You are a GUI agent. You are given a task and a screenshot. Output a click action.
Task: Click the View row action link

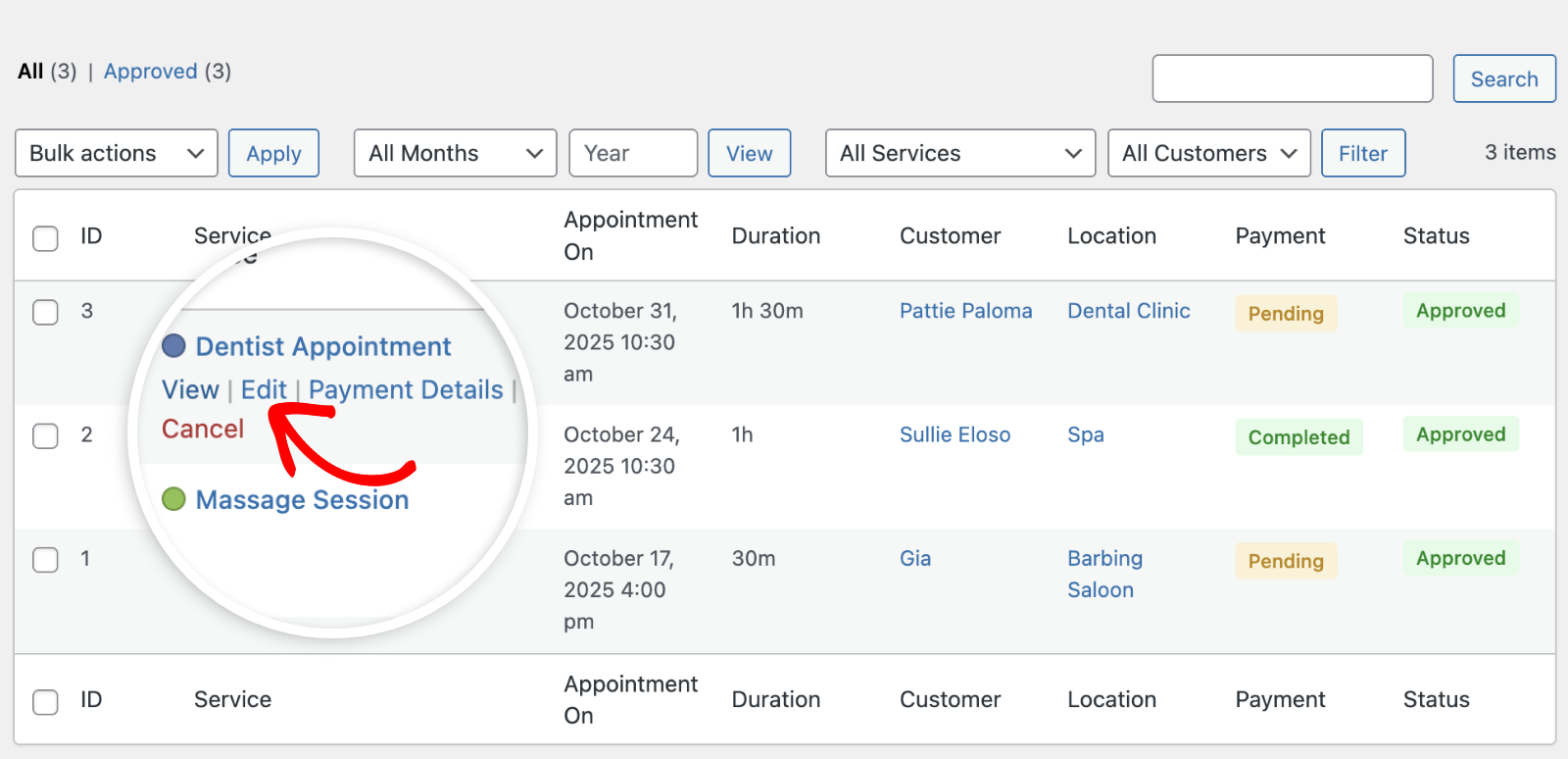pyautogui.click(x=190, y=390)
